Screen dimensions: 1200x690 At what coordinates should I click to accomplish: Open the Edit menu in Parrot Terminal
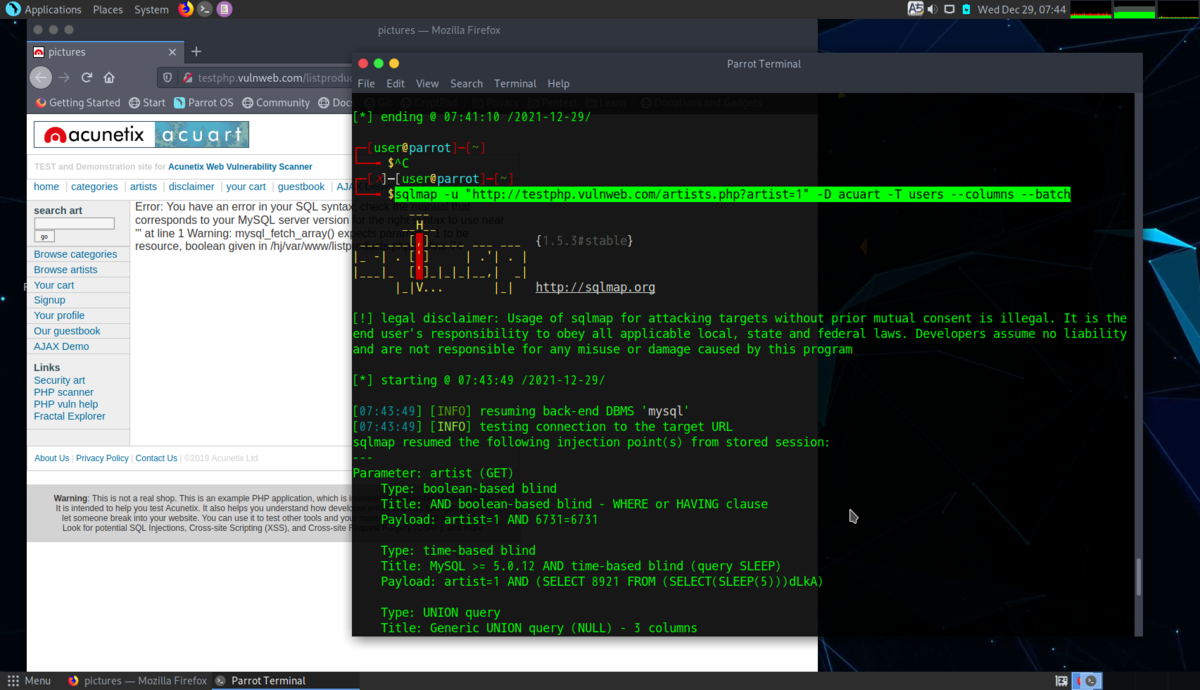pos(396,84)
